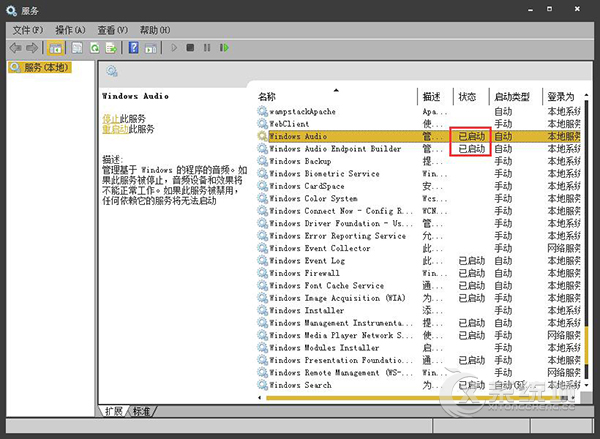Select Windows Event Collector row
This screenshot has height=439, width=600.
click(419, 248)
